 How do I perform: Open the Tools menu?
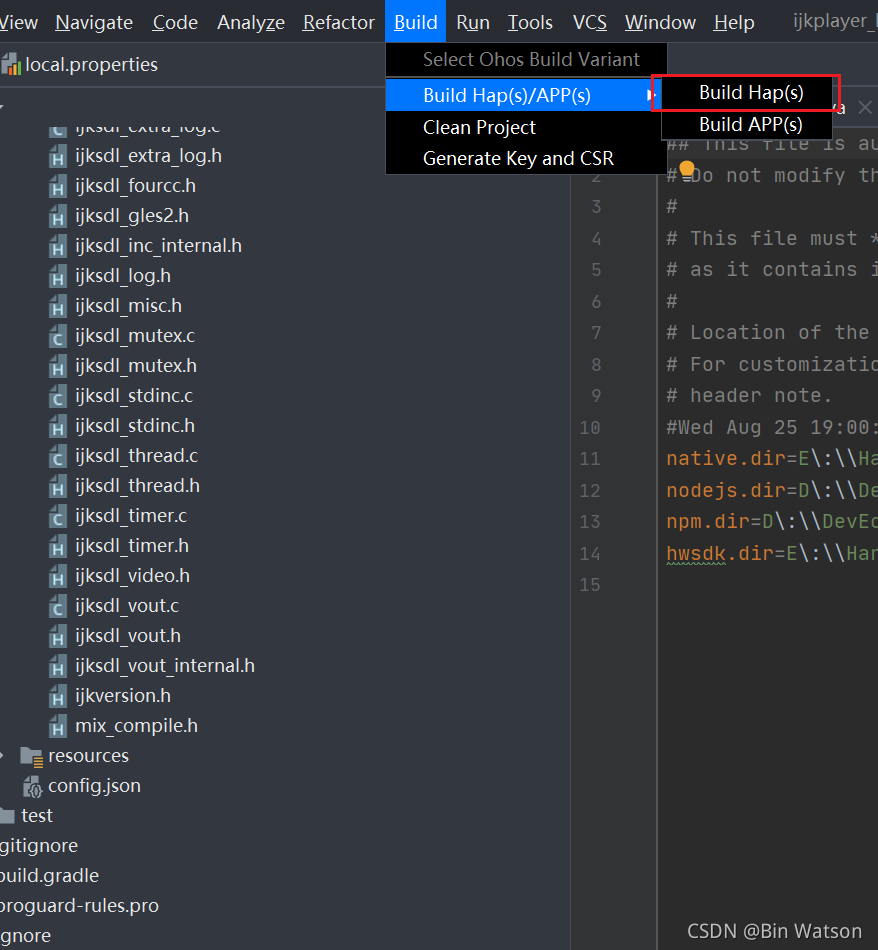(530, 22)
